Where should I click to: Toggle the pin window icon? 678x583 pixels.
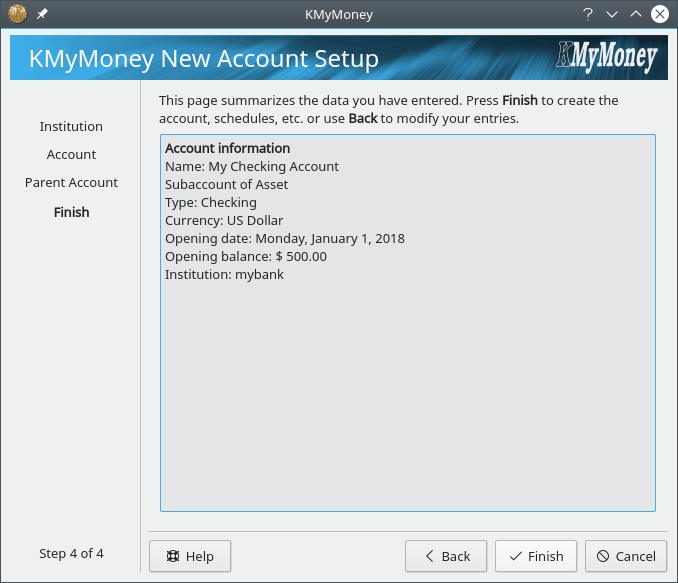[42, 14]
